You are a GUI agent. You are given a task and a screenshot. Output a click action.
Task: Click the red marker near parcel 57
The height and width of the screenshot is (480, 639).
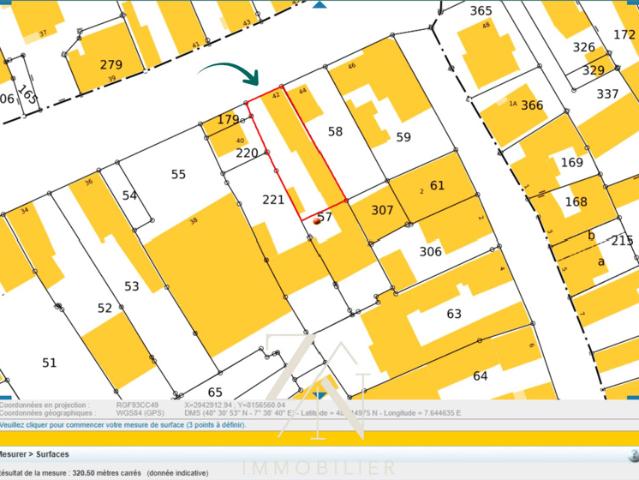317,221
